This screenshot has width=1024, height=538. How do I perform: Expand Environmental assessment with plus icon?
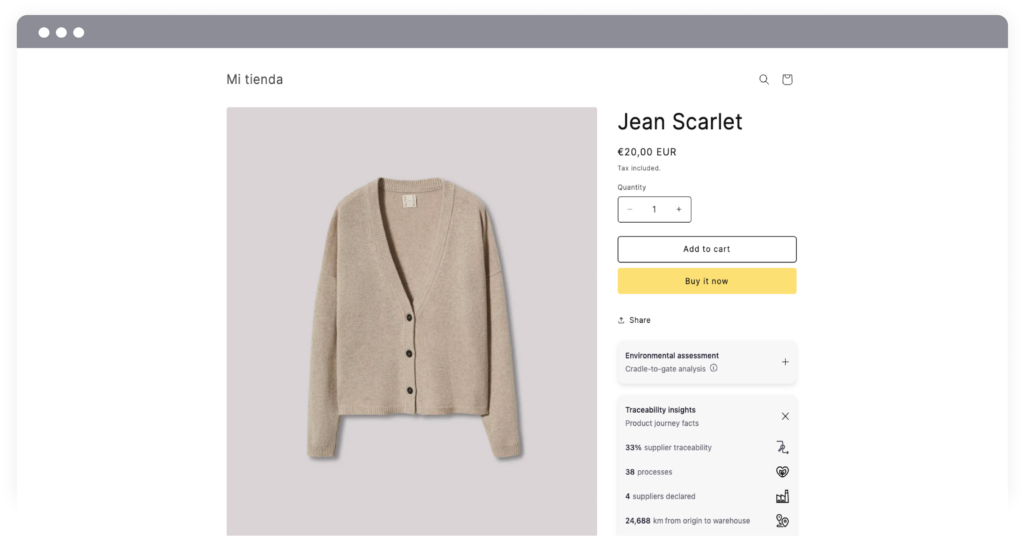[x=785, y=362]
